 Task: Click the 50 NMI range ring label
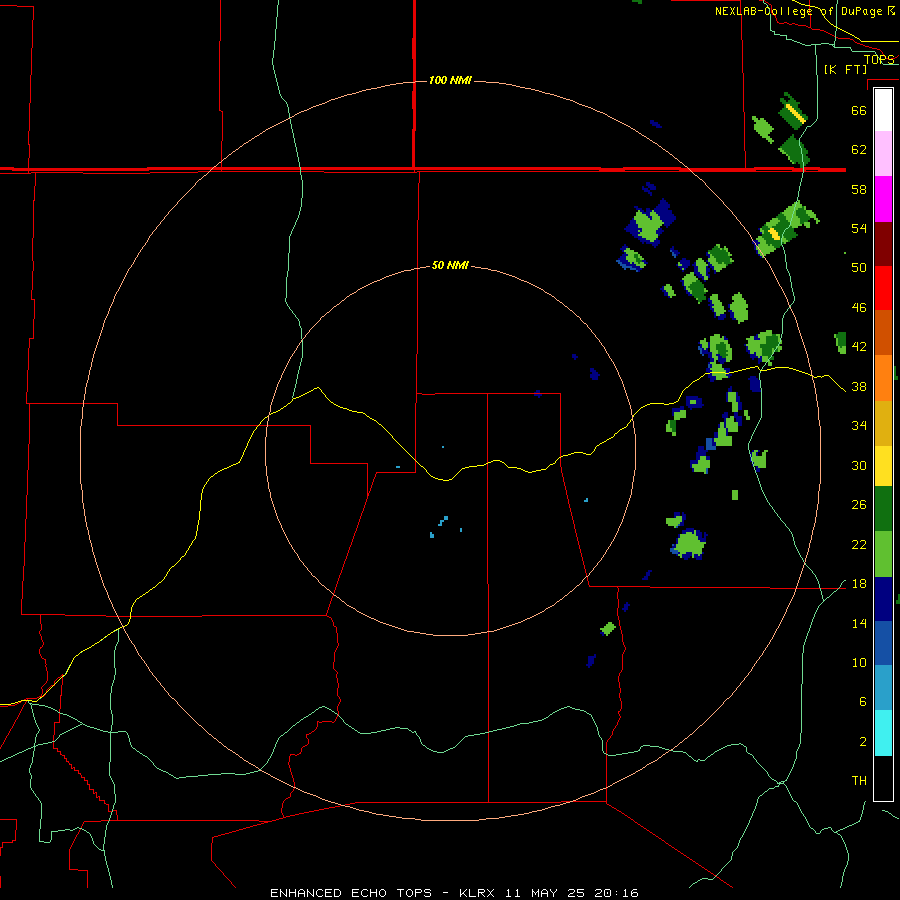point(450,265)
